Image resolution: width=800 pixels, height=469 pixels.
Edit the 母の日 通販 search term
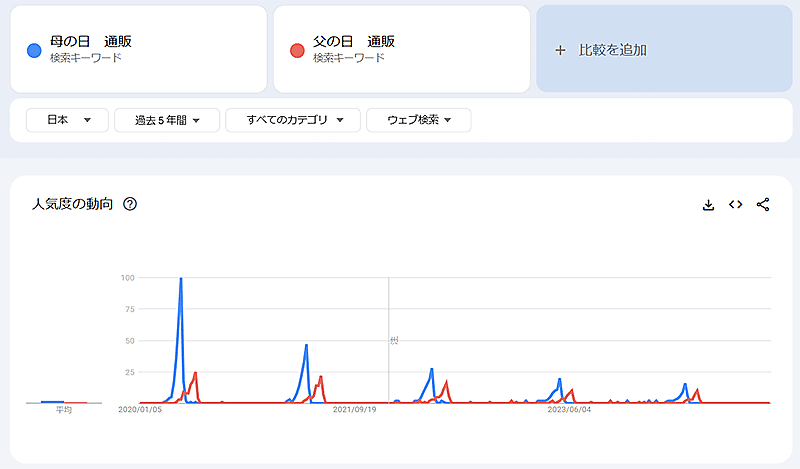(91, 42)
